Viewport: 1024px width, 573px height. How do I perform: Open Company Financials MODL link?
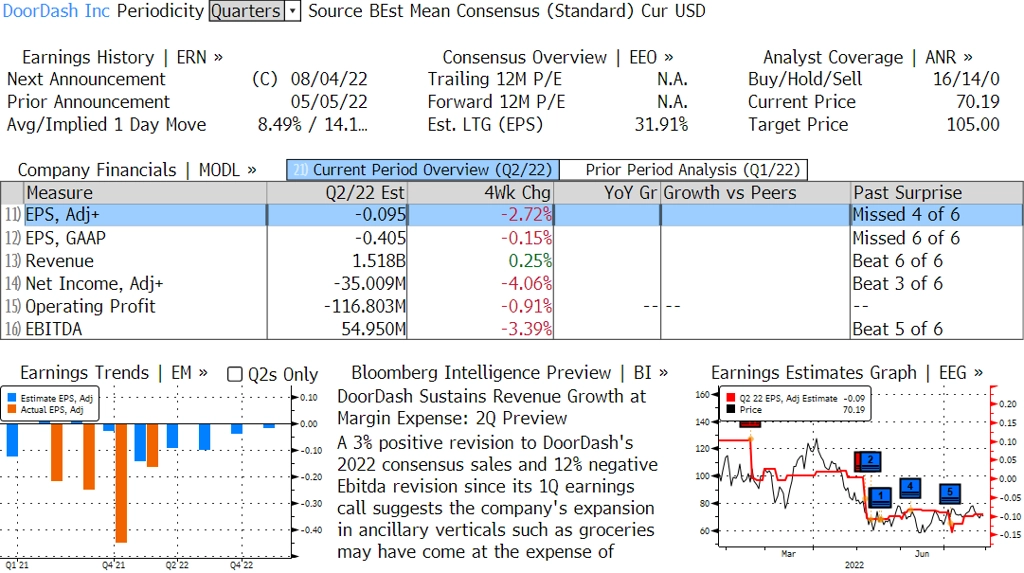(137, 170)
